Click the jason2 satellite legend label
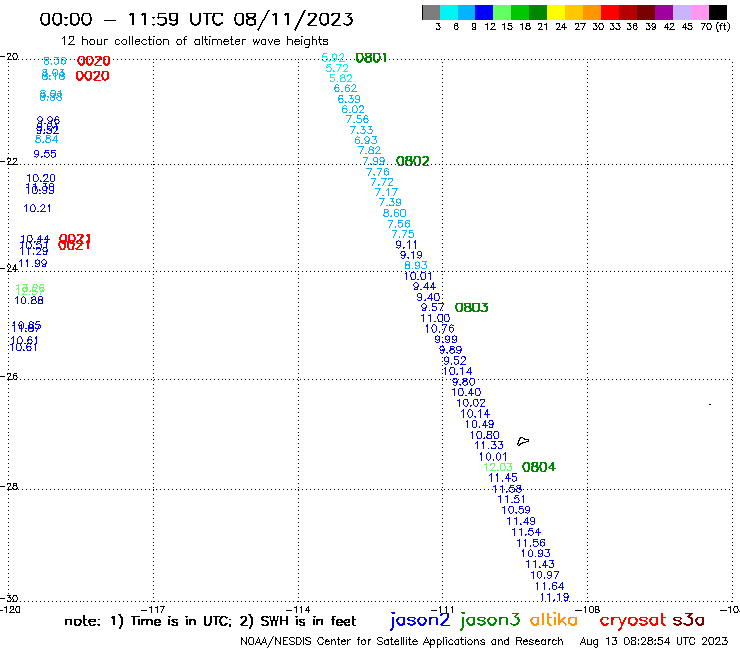This screenshot has height=650, width=740. [x=420, y=620]
